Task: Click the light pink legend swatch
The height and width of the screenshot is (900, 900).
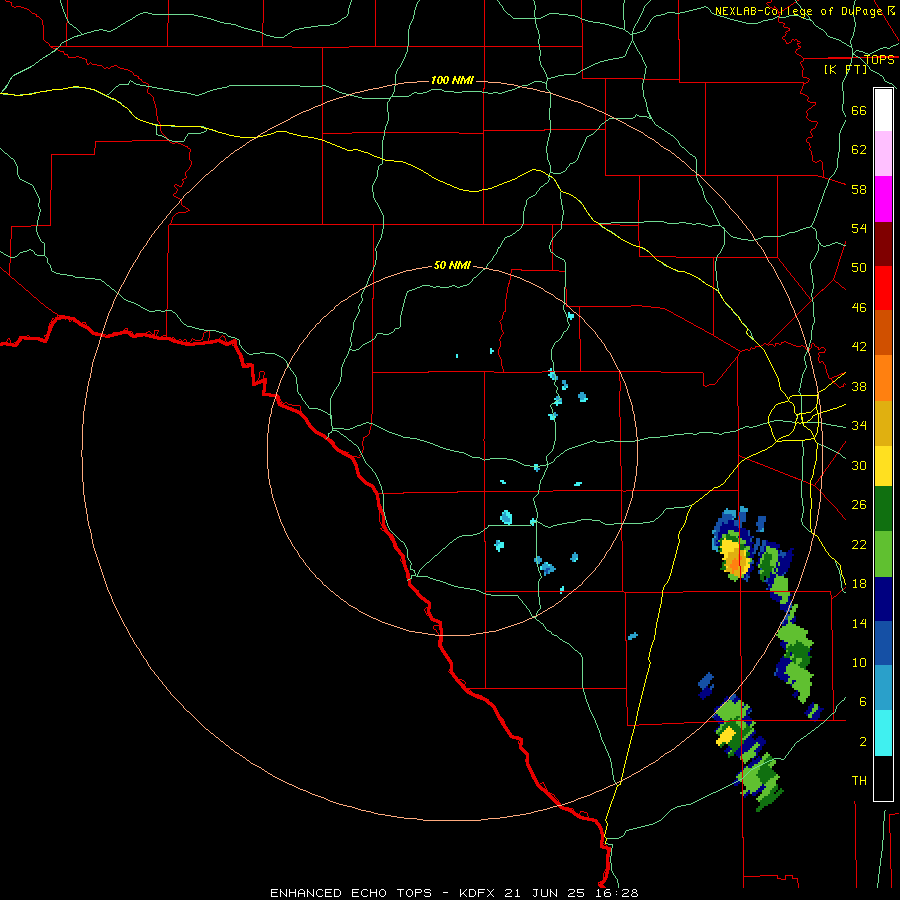Action: click(883, 154)
